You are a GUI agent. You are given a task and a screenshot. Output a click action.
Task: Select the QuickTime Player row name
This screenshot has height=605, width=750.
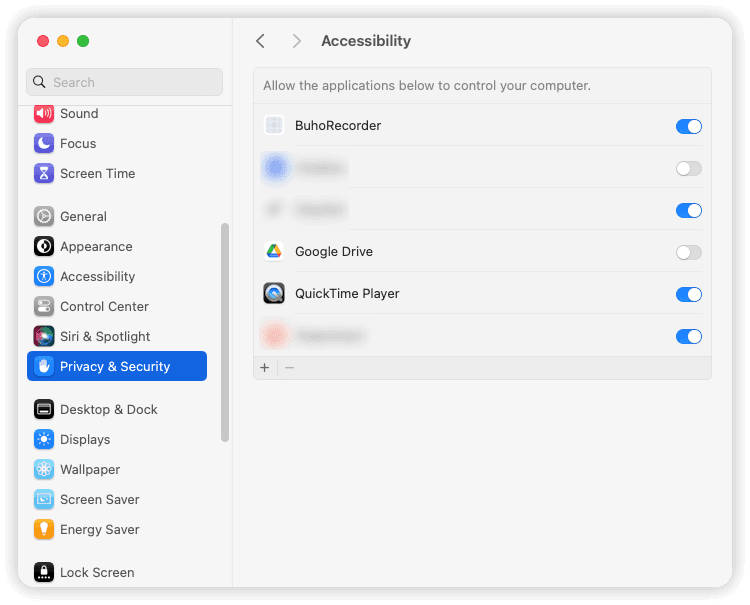point(347,294)
